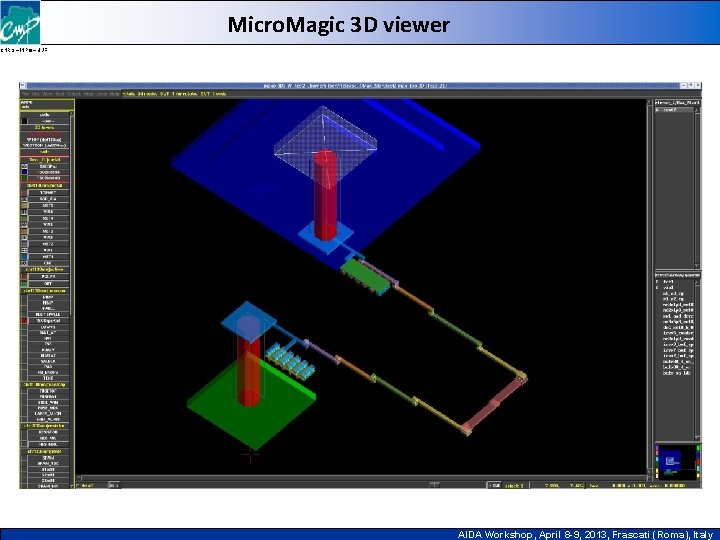Toggle the olive swatch next to MET5
This screenshot has width=720, height=540.
coord(24,205)
